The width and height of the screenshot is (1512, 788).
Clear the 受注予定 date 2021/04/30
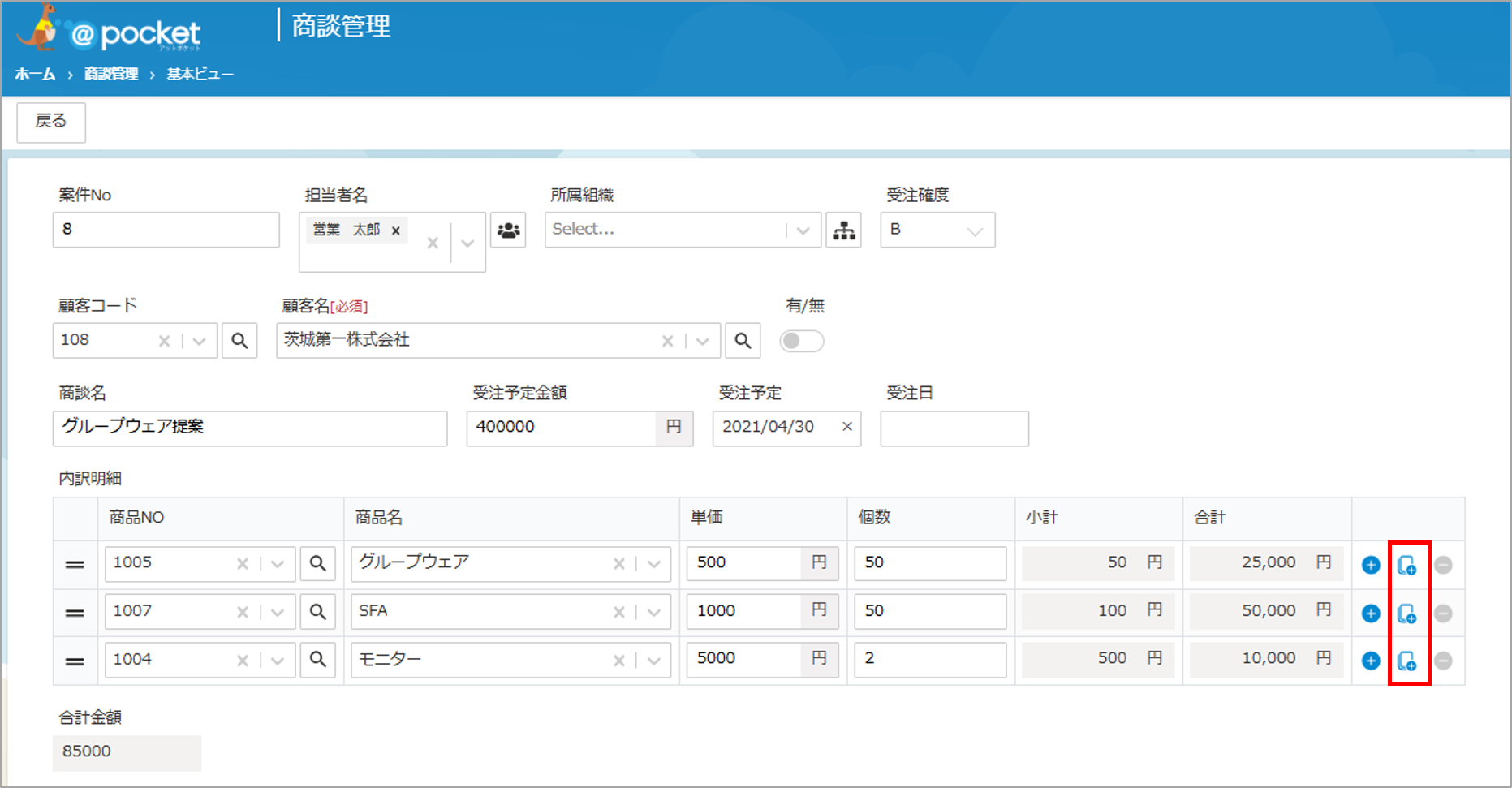(847, 427)
